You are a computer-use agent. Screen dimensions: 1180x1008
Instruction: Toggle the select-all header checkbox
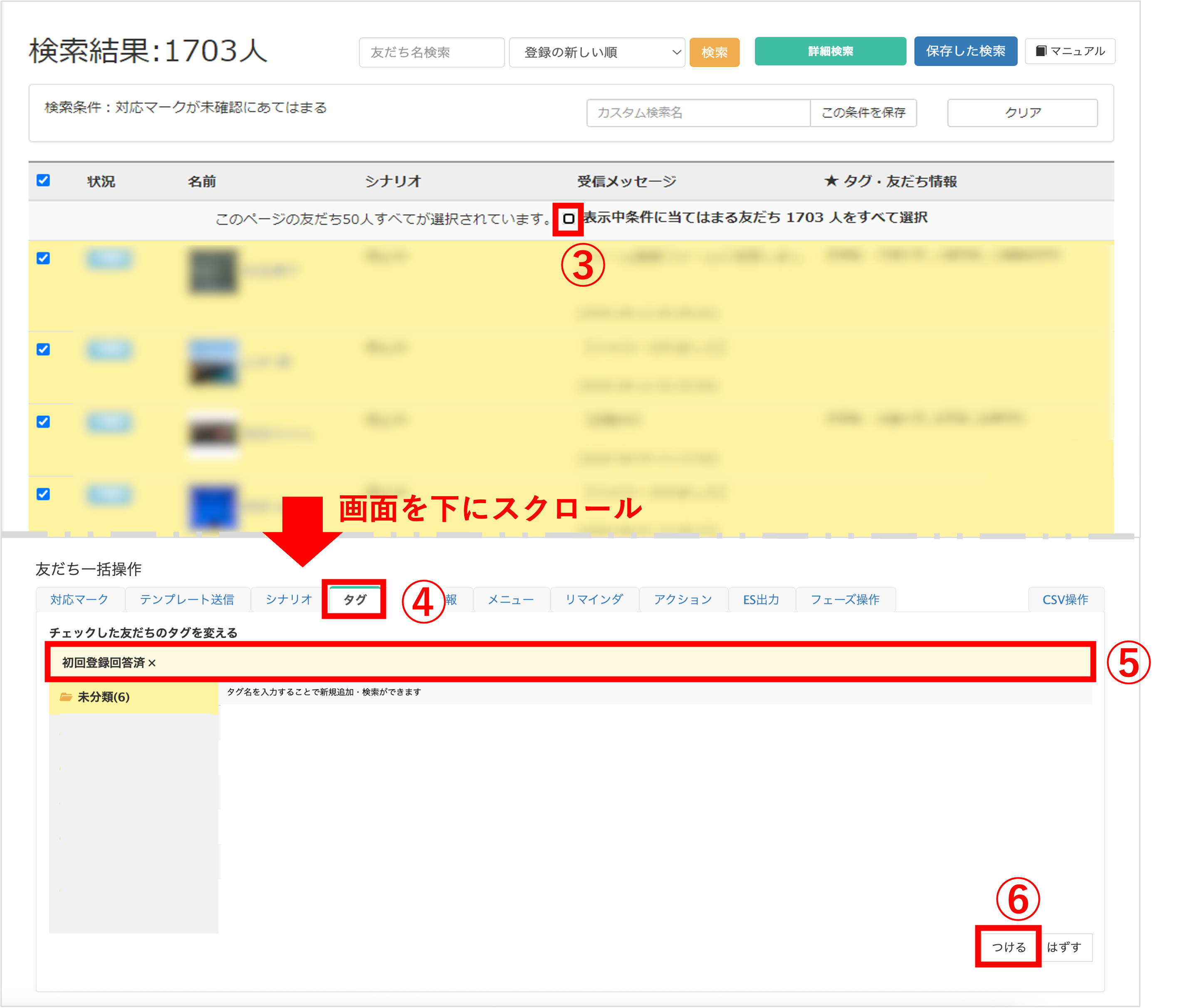43,180
